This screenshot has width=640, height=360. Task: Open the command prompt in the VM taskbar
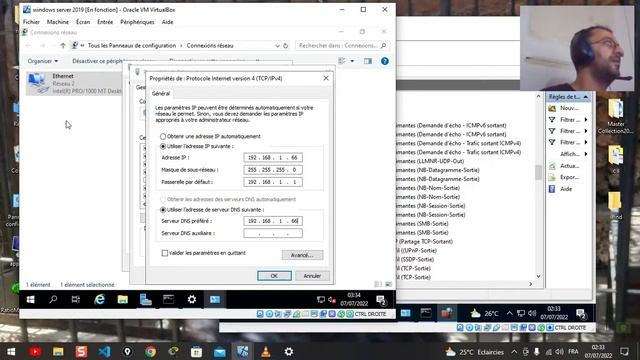click(169, 300)
